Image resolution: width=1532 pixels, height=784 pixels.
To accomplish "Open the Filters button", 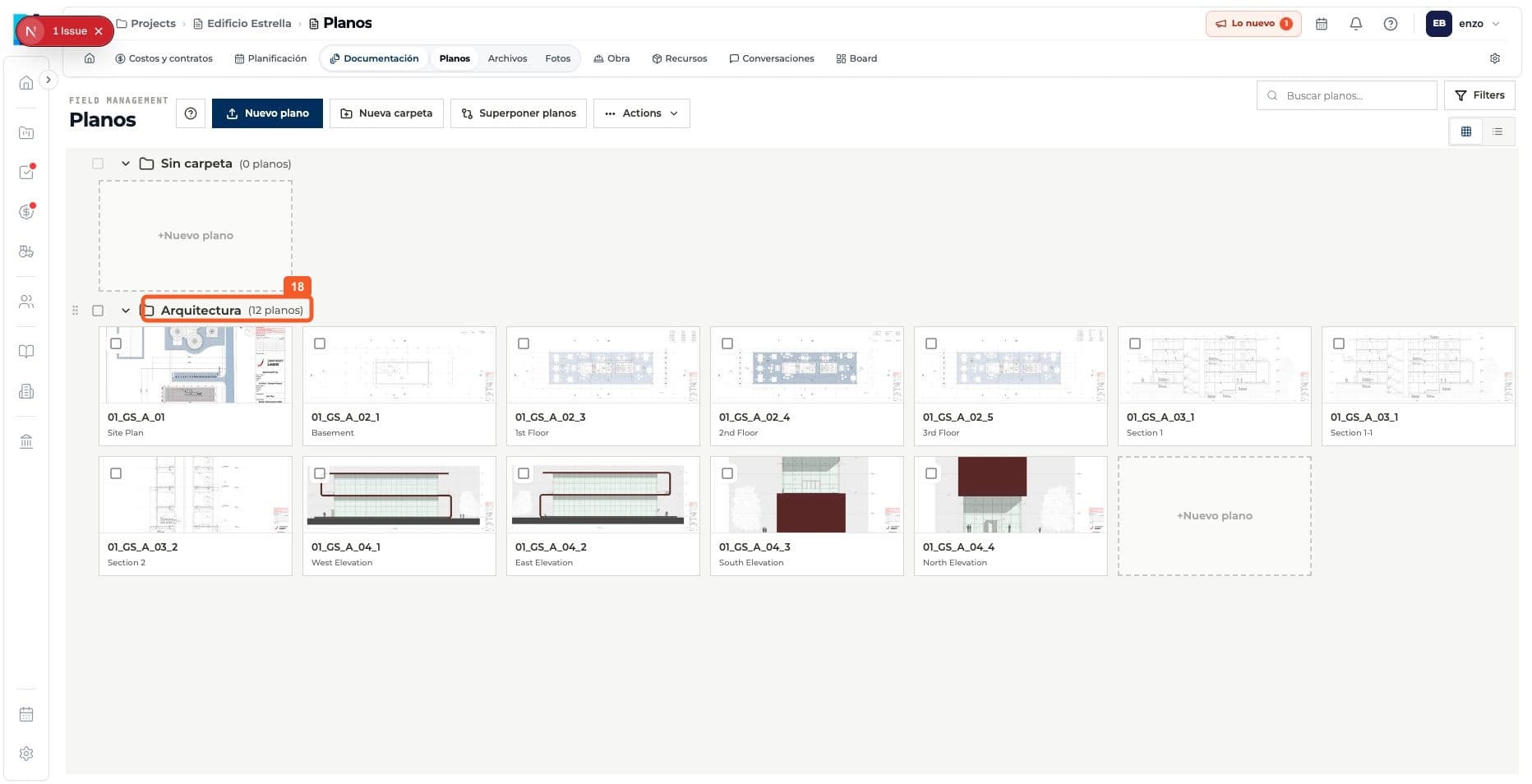I will click(x=1479, y=95).
